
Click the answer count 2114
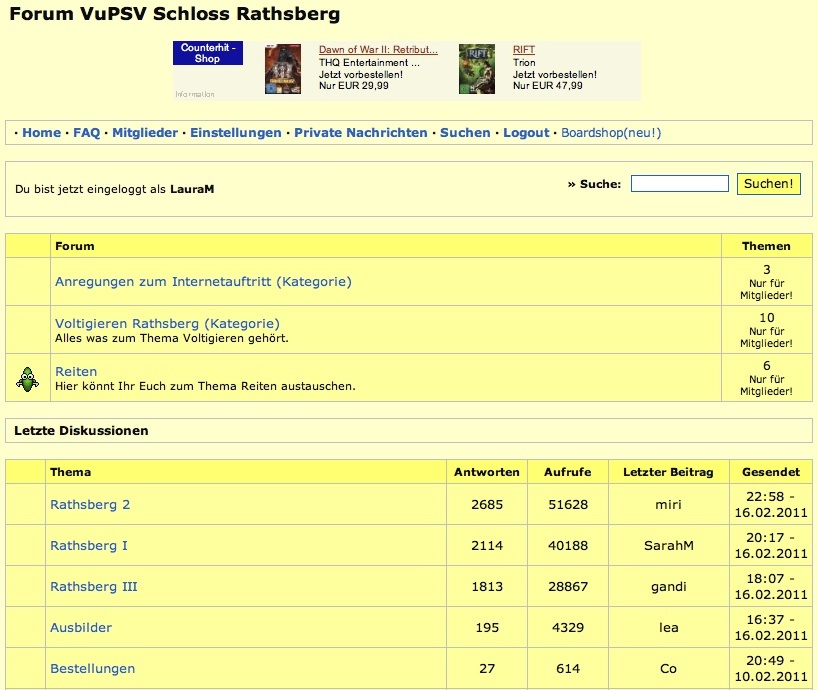tap(487, 546)
